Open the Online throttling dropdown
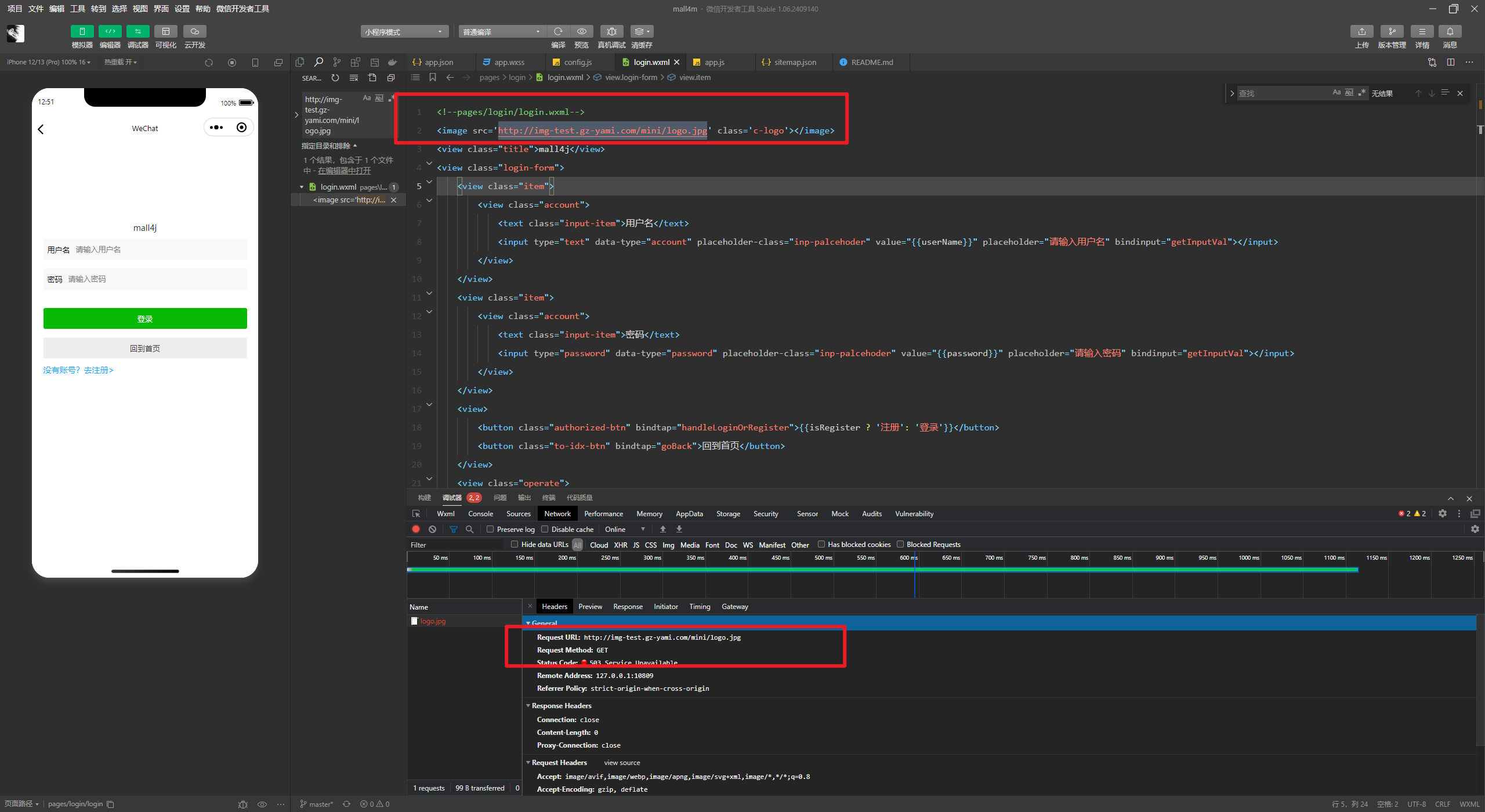 pyautogui.click(x=625, y=529)
